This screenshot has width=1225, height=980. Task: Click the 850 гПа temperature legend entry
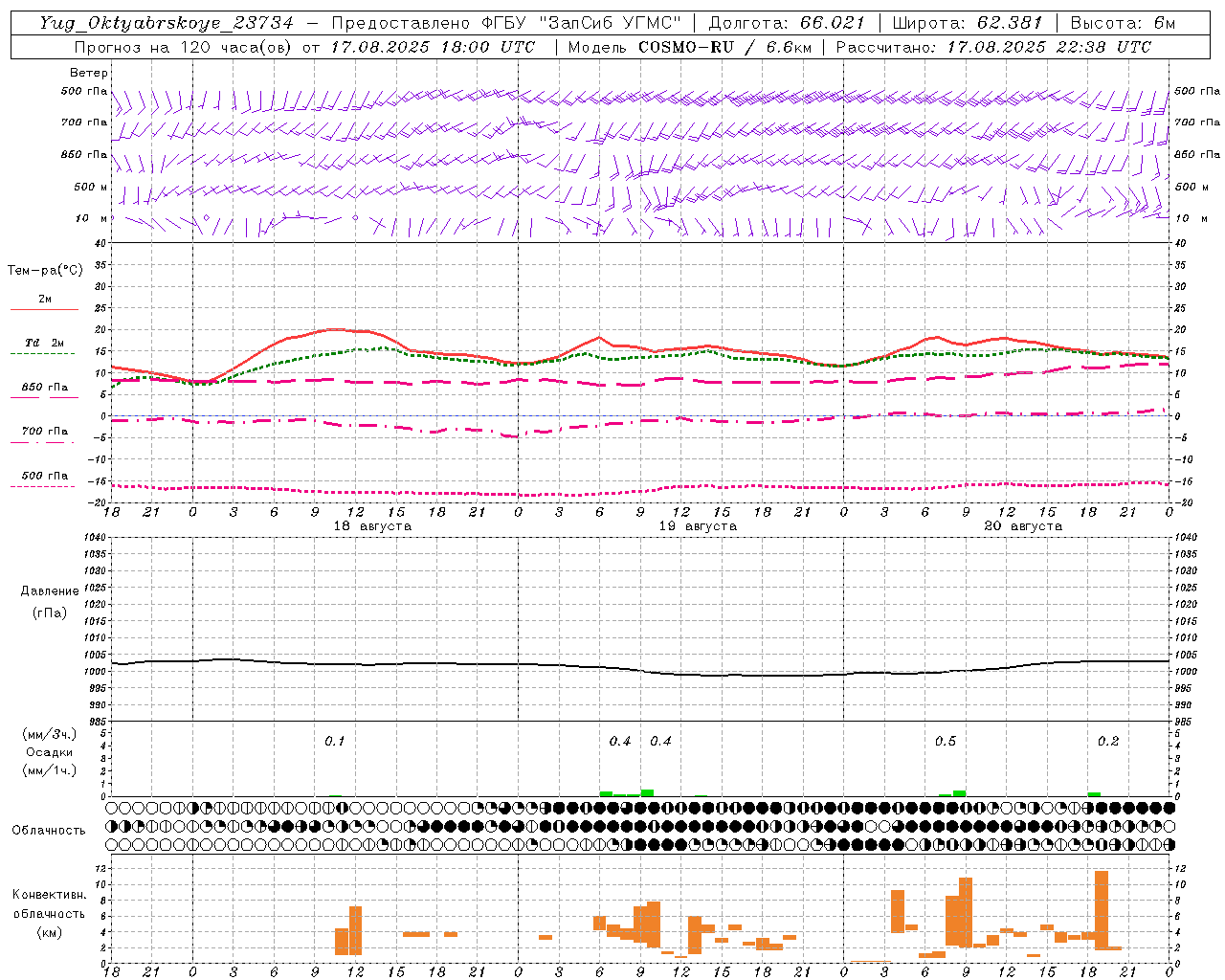(x=44, y=390)
